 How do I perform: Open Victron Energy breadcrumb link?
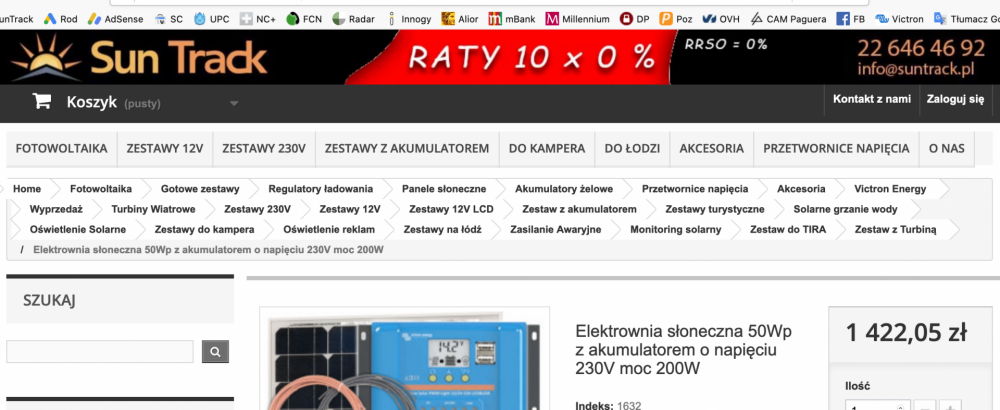click(890, 189)
